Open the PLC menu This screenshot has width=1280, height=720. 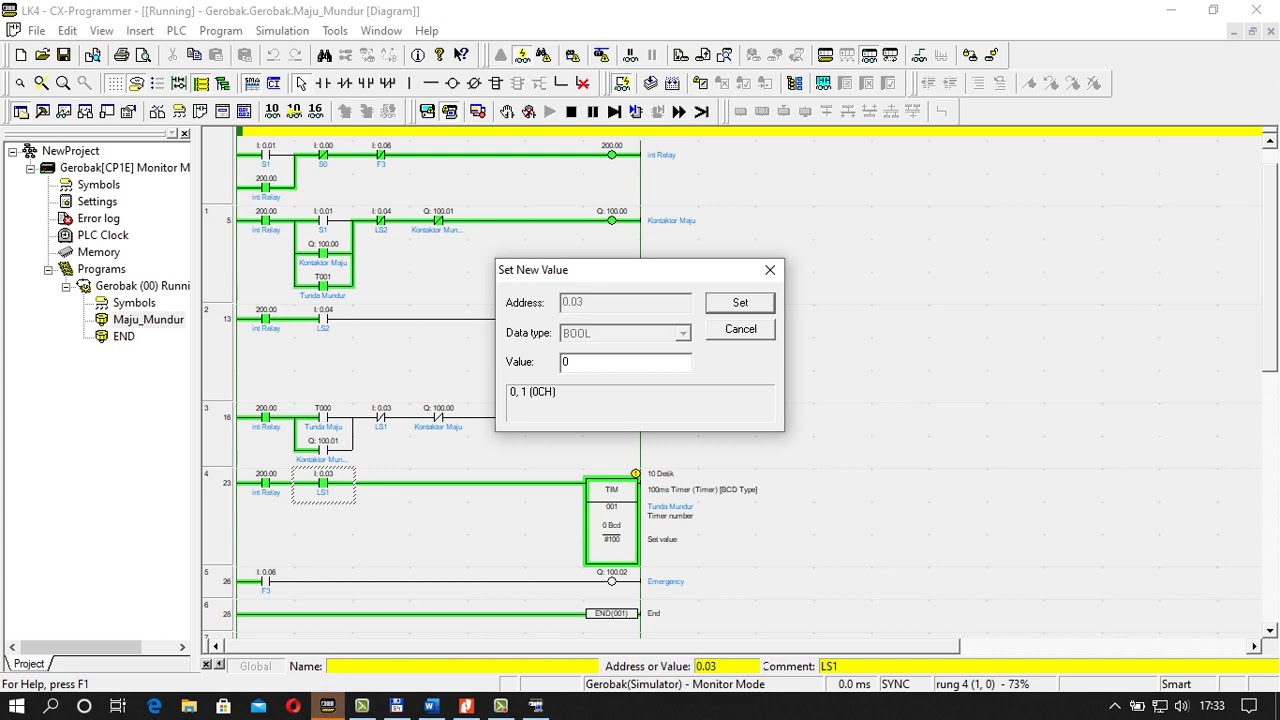coord(176,31)
